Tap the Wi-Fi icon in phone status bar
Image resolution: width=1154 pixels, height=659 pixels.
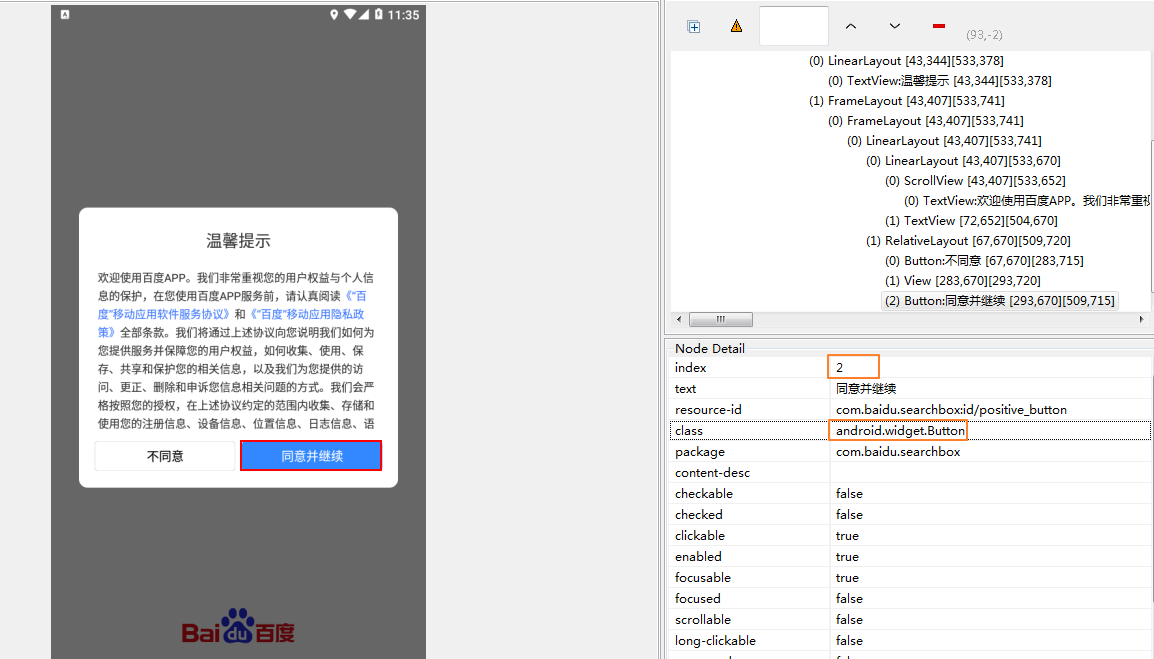(x=350, y=15)
